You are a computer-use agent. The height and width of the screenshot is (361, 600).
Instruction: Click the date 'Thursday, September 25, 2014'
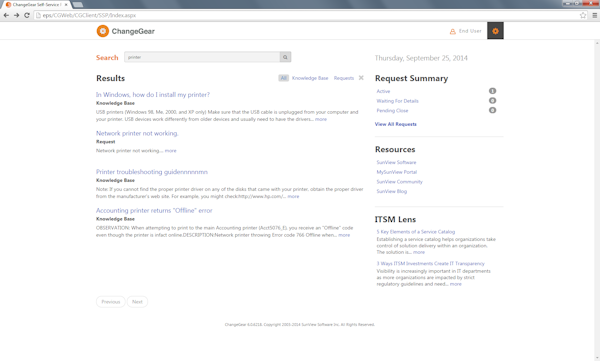coord(421,58)
